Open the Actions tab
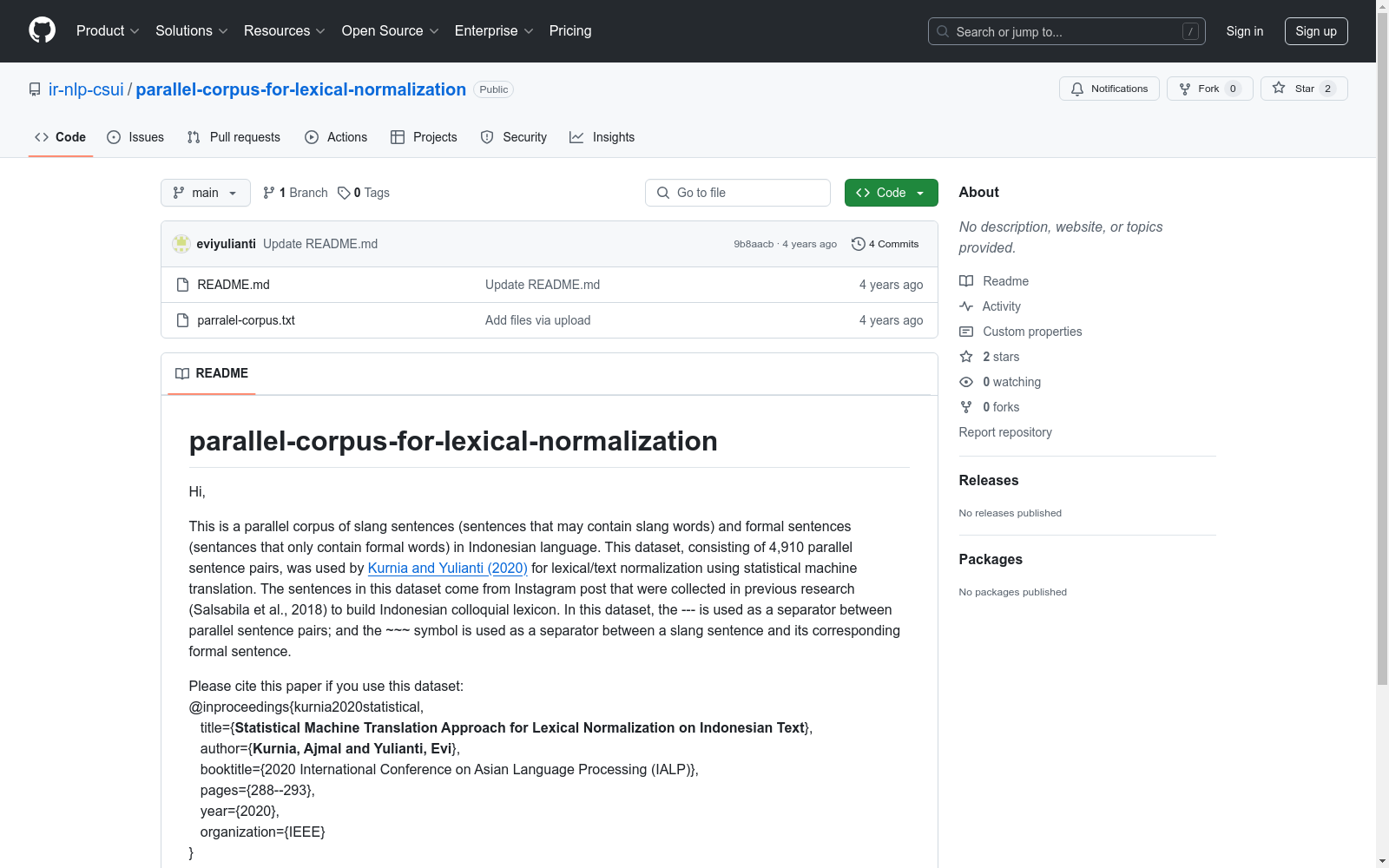Image resolution: width=1389 pixels, height=868 pixels. [x=336, y=137]
